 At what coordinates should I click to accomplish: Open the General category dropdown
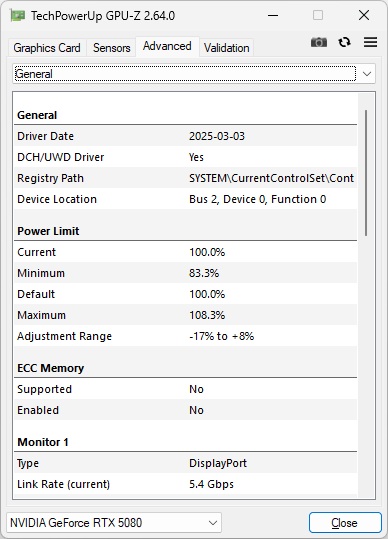coord(194,74)
